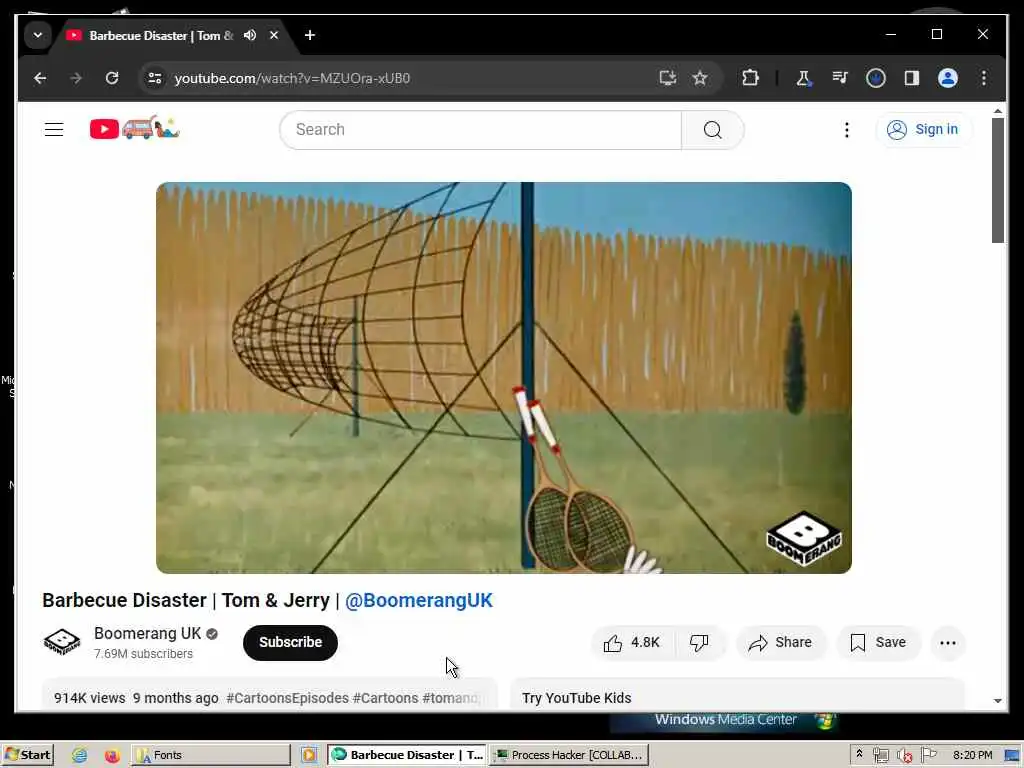Open more actions ellipsis beside Save

948,643
